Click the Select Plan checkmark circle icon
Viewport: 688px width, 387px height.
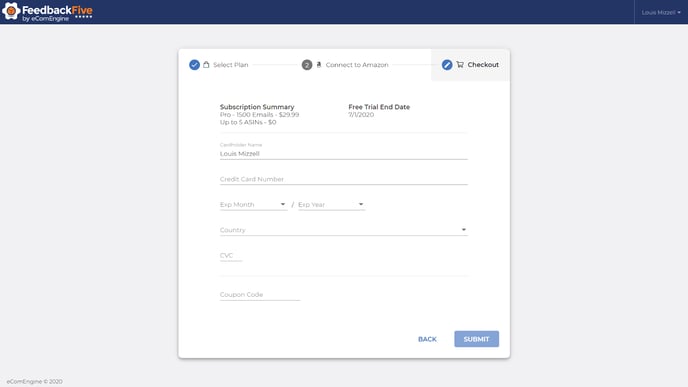pyautogui.click(x=194, y=65)
